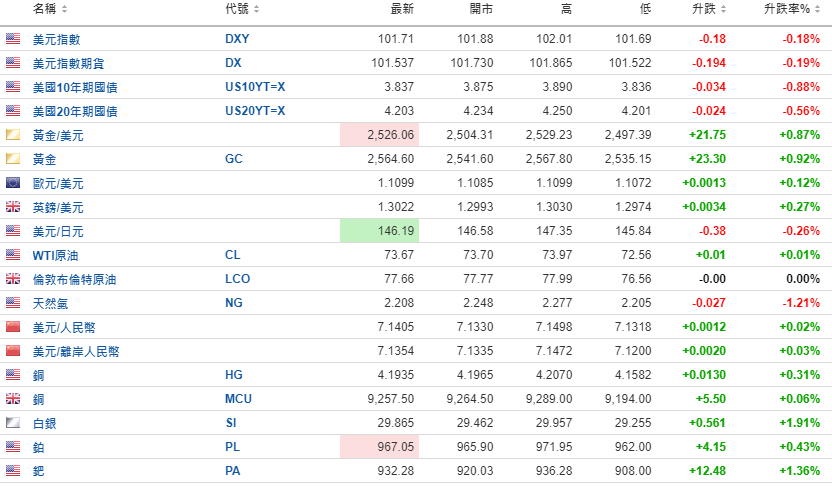832x487 pixels.
Task: Click the gold bar icon beside 黃金/美元
Action: [x=13, y=135]
